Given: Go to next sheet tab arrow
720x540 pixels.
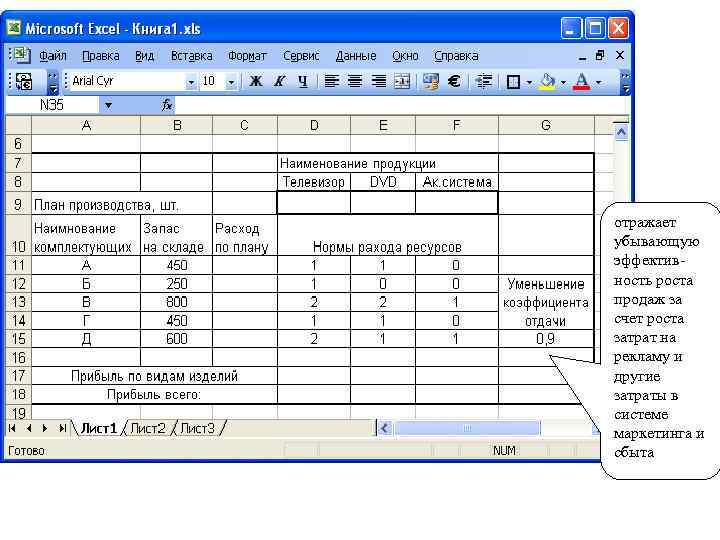Looking at the screenshot, I should 45,428.
